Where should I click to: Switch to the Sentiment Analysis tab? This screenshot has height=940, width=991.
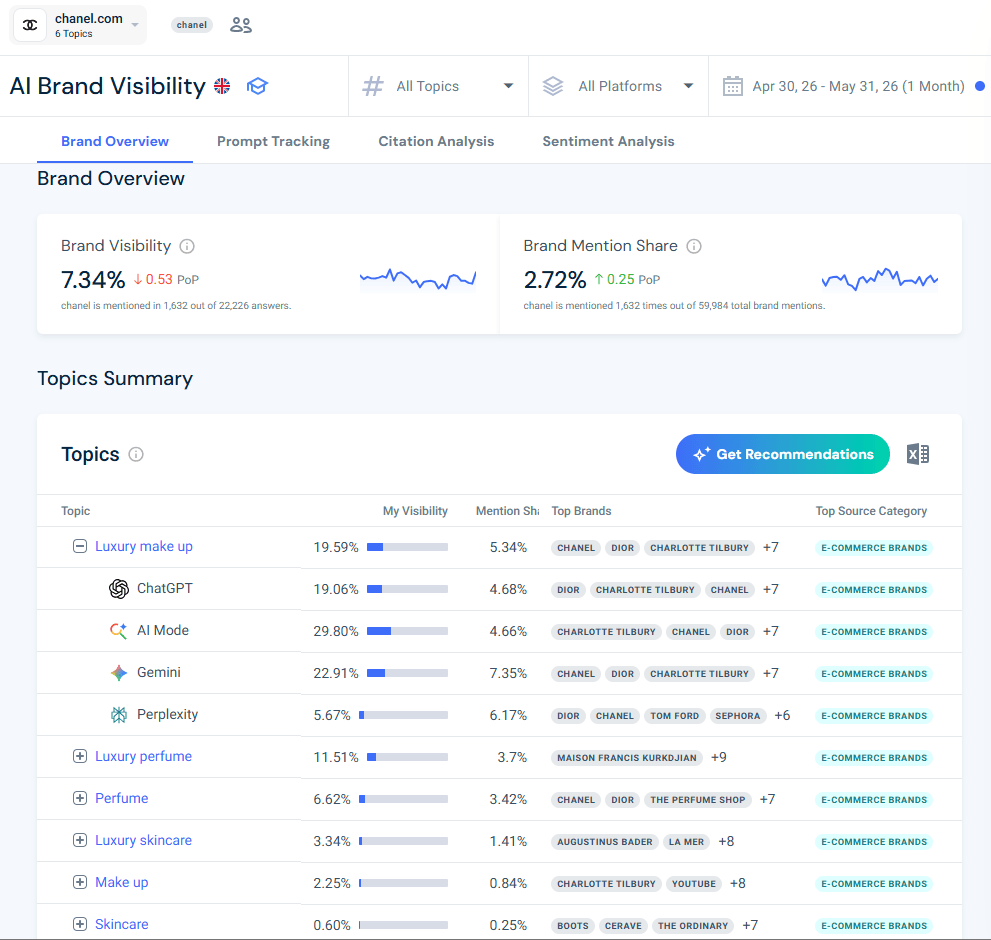tap(608, 142)
